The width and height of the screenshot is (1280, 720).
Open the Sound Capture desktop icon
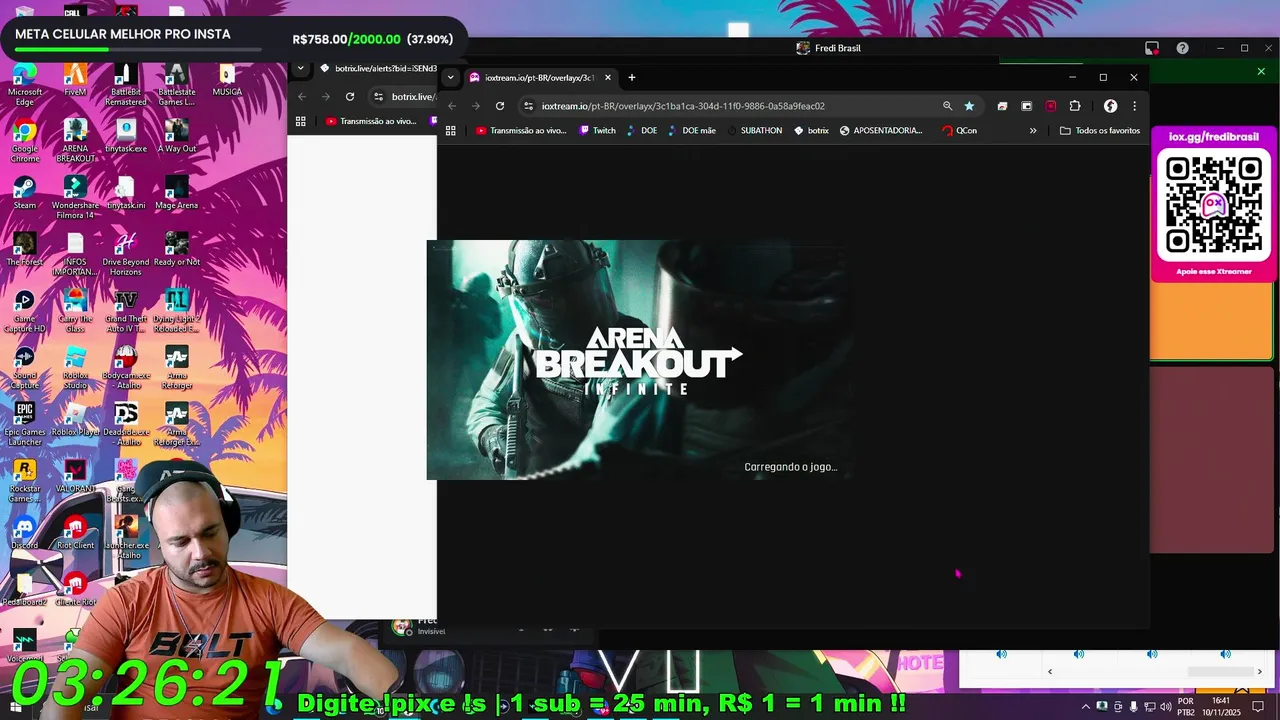coord(25,368)
